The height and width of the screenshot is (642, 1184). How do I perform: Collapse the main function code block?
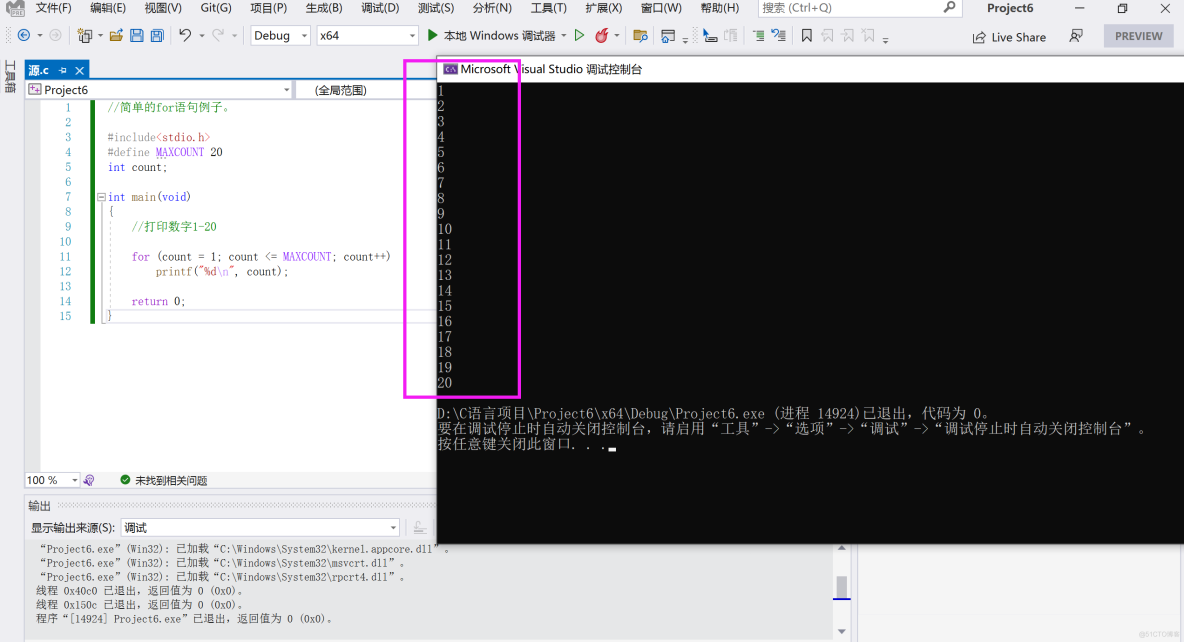click(101, 197)
